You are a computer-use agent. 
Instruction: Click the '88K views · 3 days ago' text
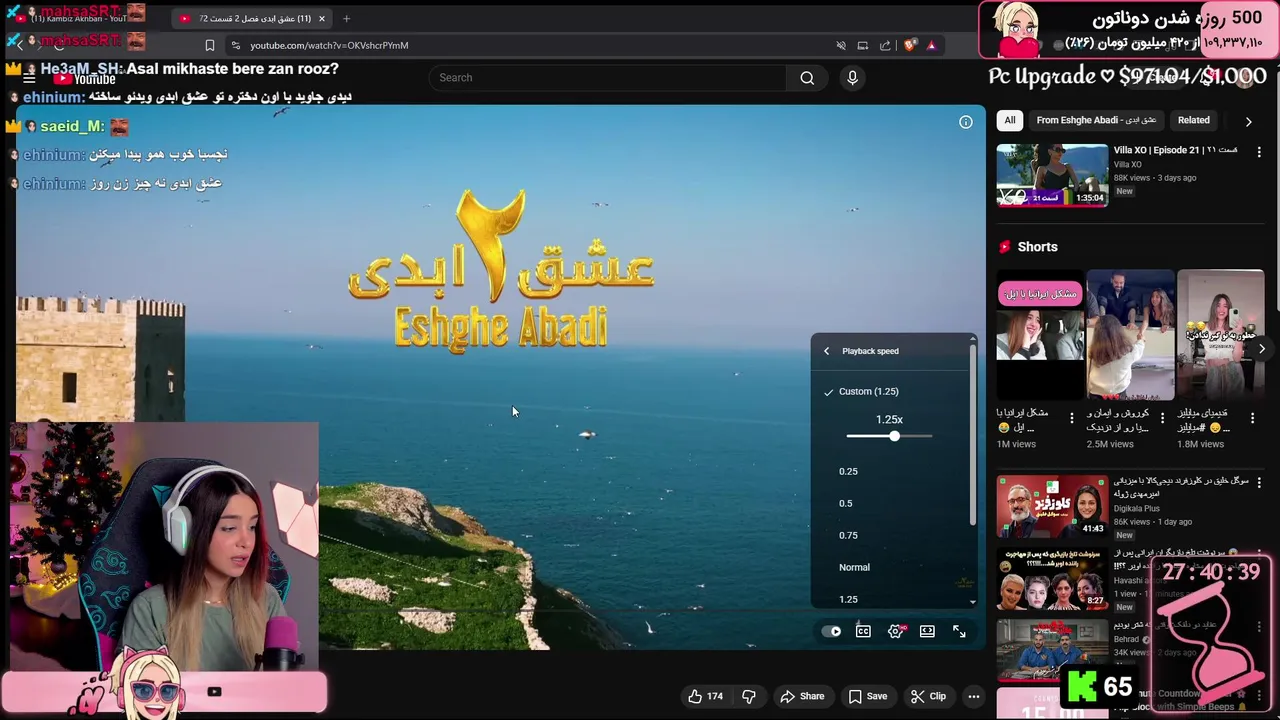pyautogui.click(x=1155, y=178)
